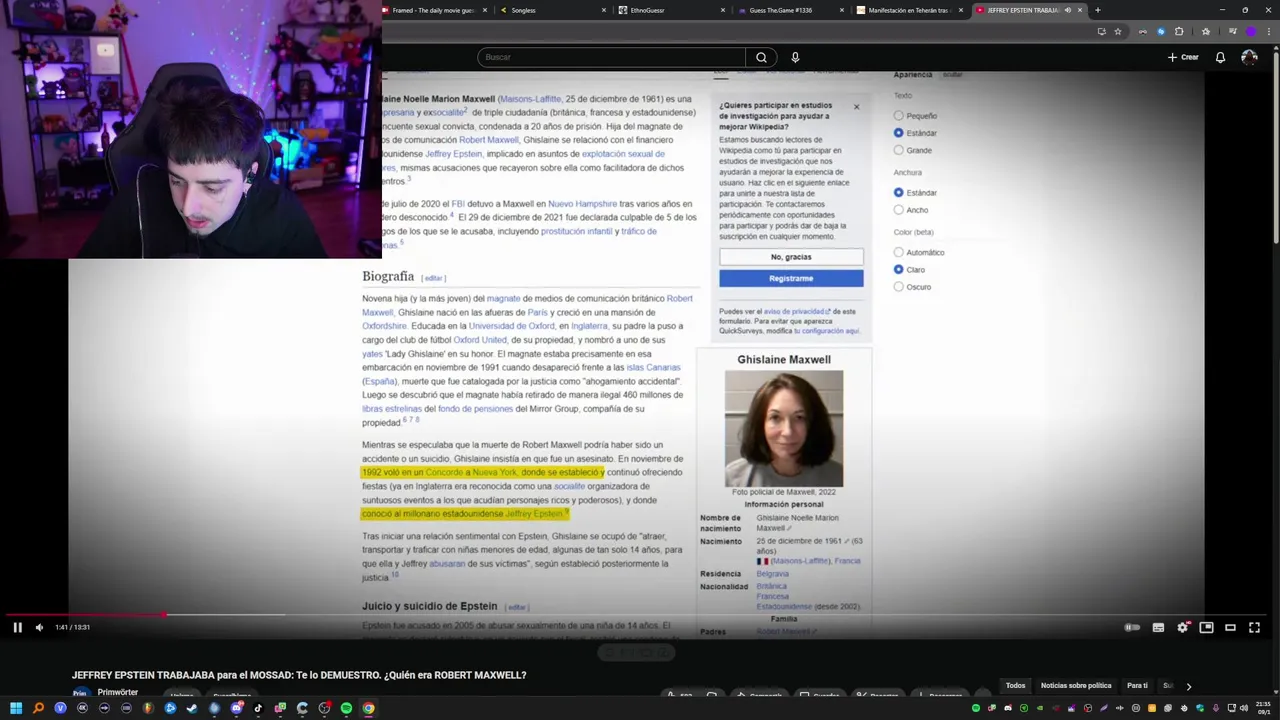Open YouTube notifications bell
1280x720 pixels.
pos(1220,57)
